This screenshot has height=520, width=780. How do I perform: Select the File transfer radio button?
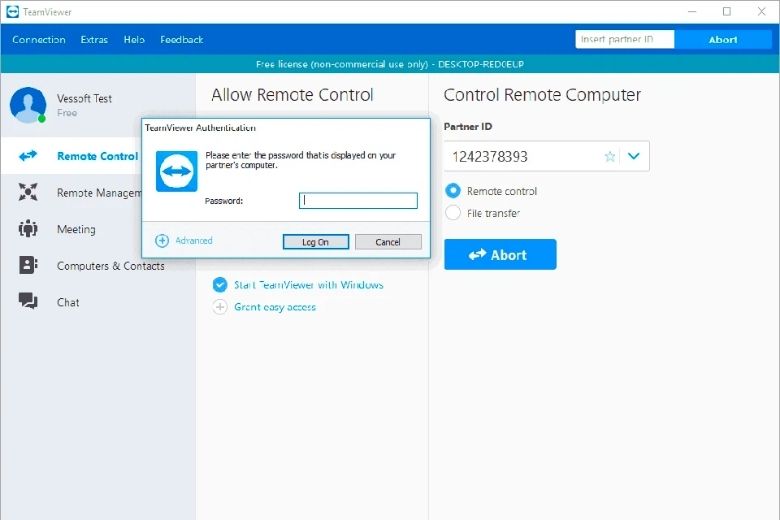[453, 213]
